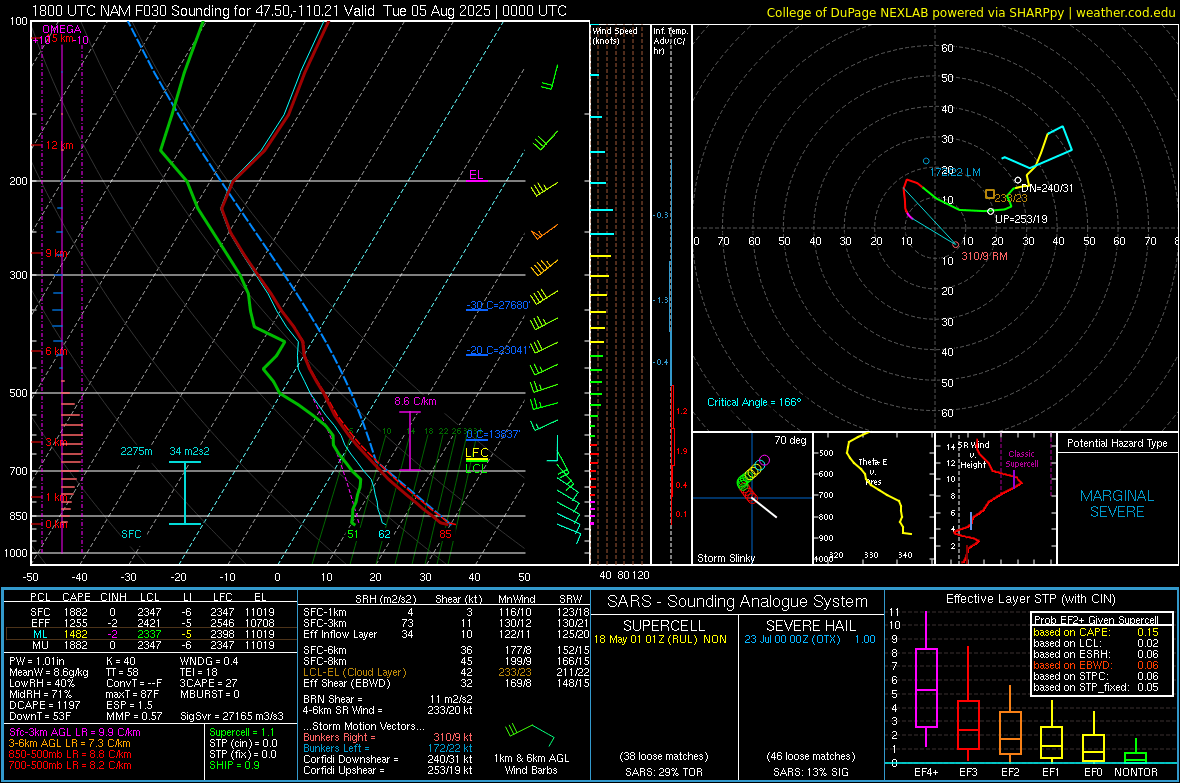Image resolution: width=1180 pixels, height=783 pixels.
Task: Select the ML parcel row in the CAPE table
Action: click(151, 634)
